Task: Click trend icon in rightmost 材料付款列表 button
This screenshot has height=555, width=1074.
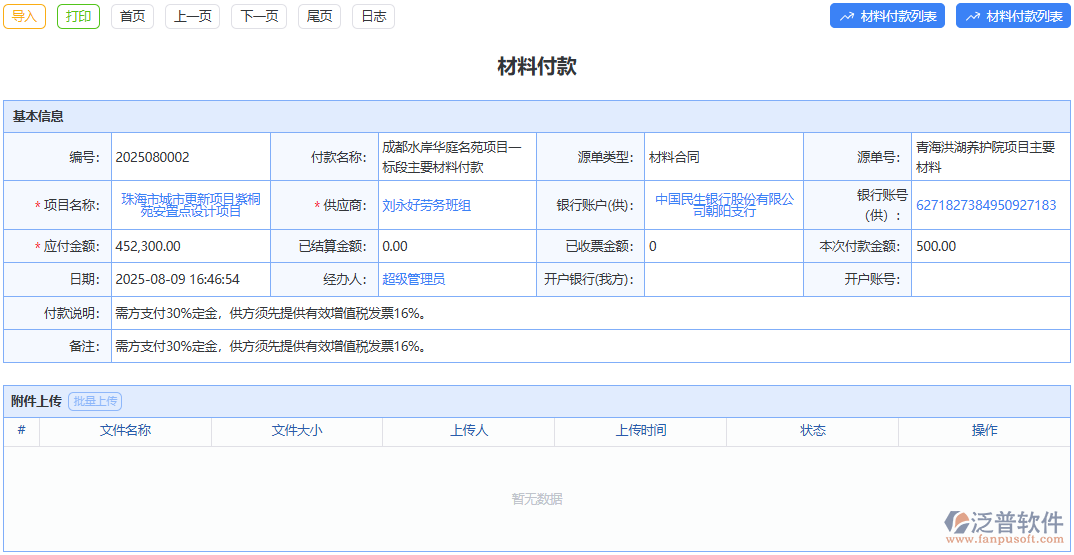Action: point(973,17)
